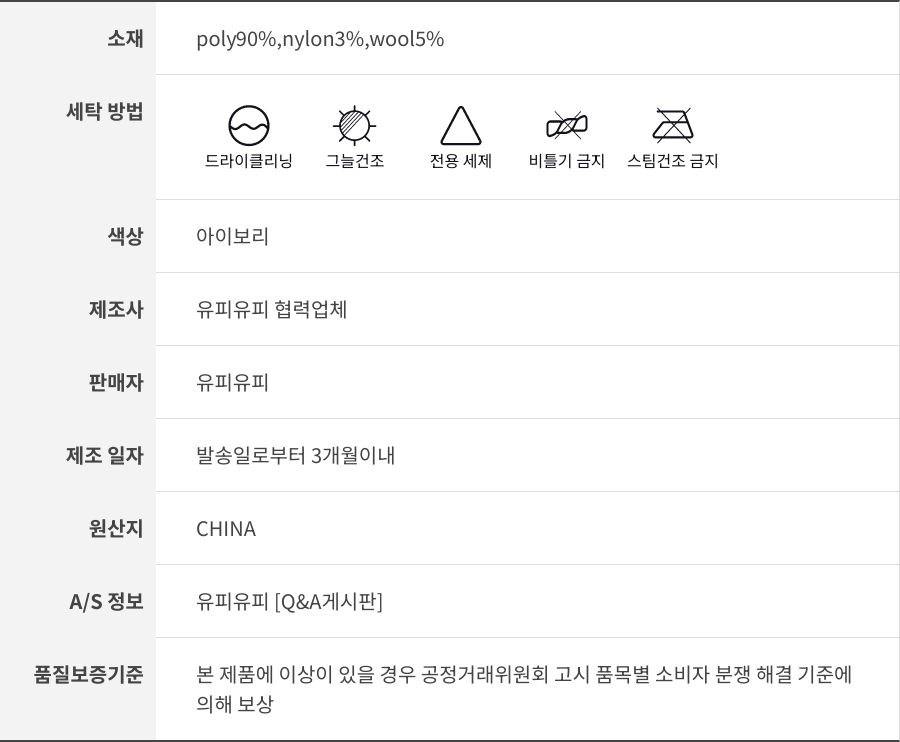This screenshot has width=900, height=742.
Task: Select the triangle detergent icon
Action: click(461, 126)
